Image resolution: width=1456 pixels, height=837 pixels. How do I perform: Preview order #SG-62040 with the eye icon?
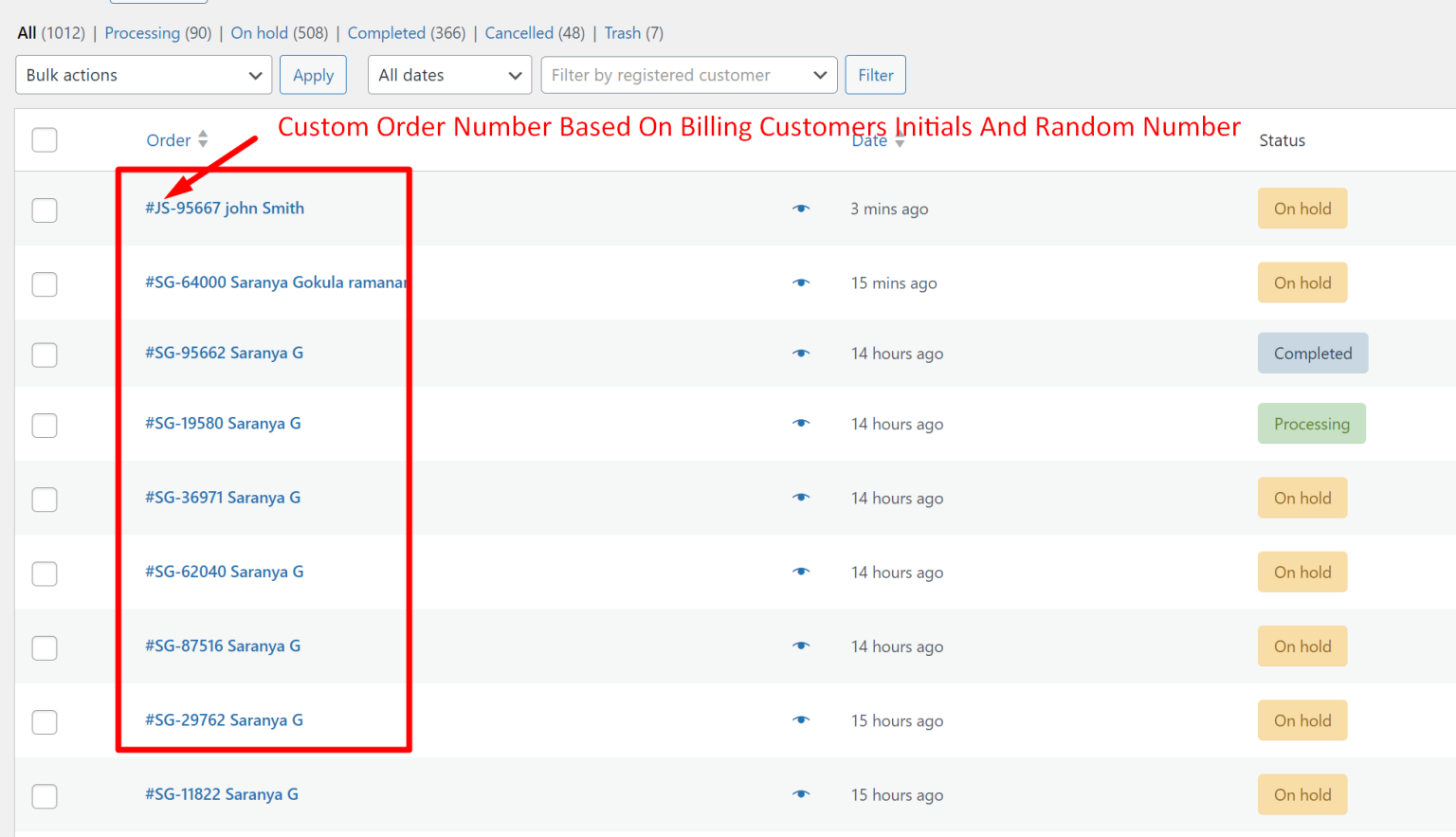point(801,572)
